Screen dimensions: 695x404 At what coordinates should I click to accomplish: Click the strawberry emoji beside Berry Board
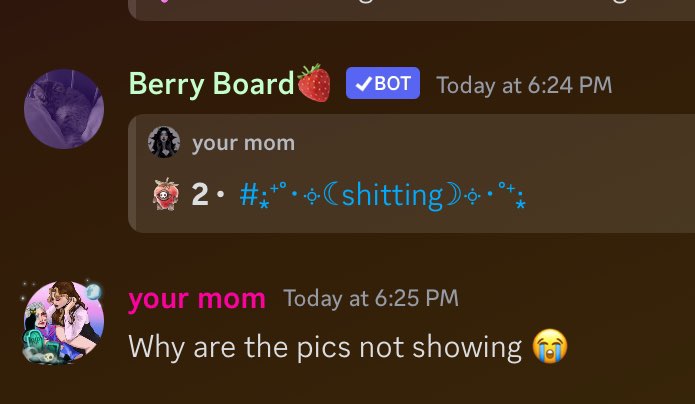[x=314, y=83]
